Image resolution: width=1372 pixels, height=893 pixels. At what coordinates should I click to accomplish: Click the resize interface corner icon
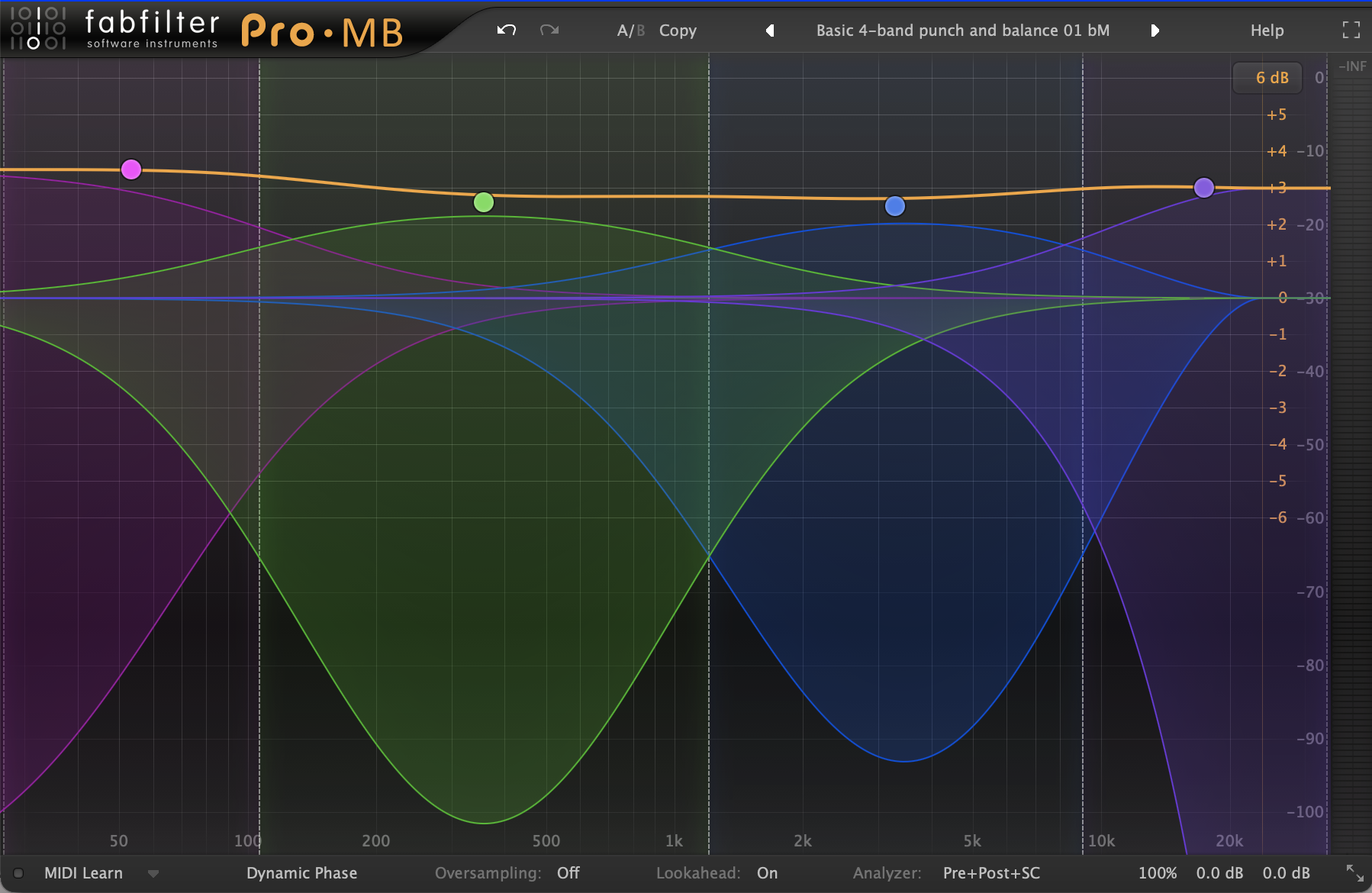tap(1355, 873)
